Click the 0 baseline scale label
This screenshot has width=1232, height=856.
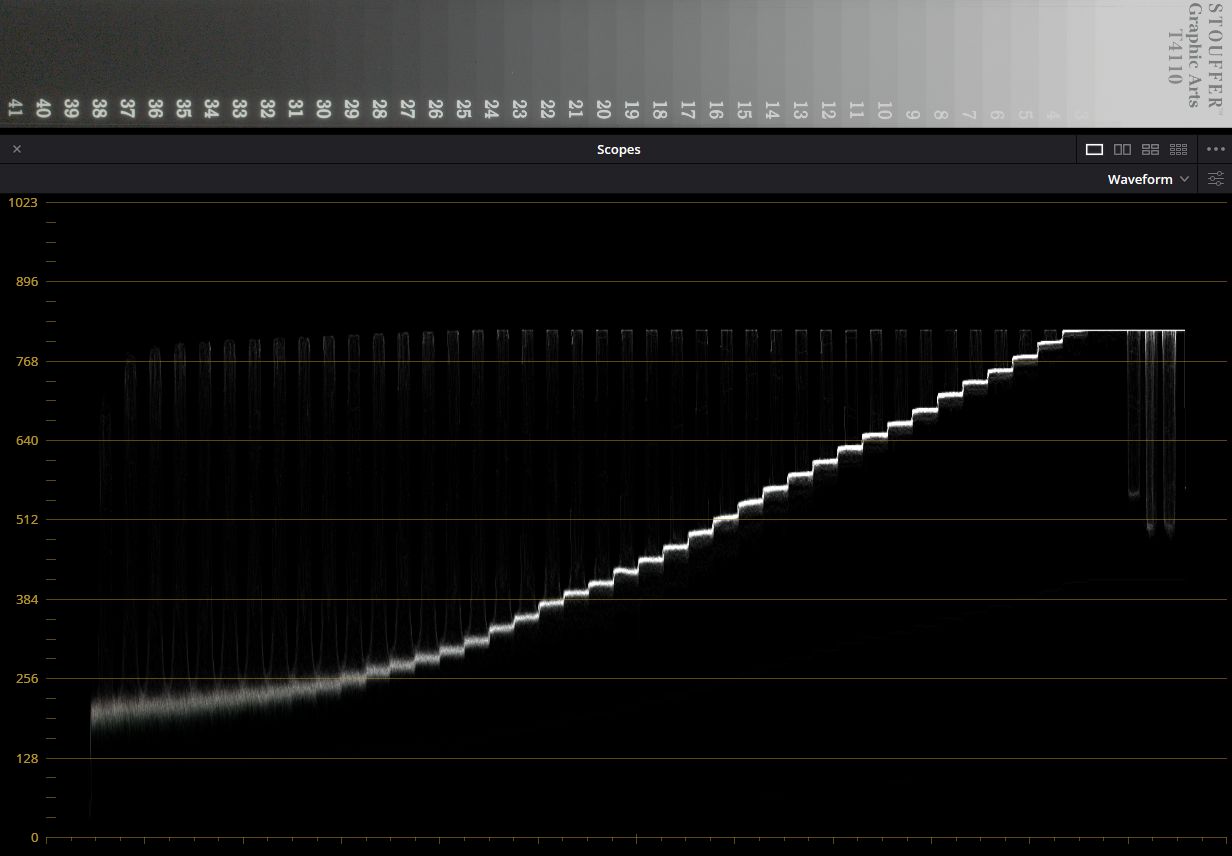pyautogui.click(x=34, y=838)
